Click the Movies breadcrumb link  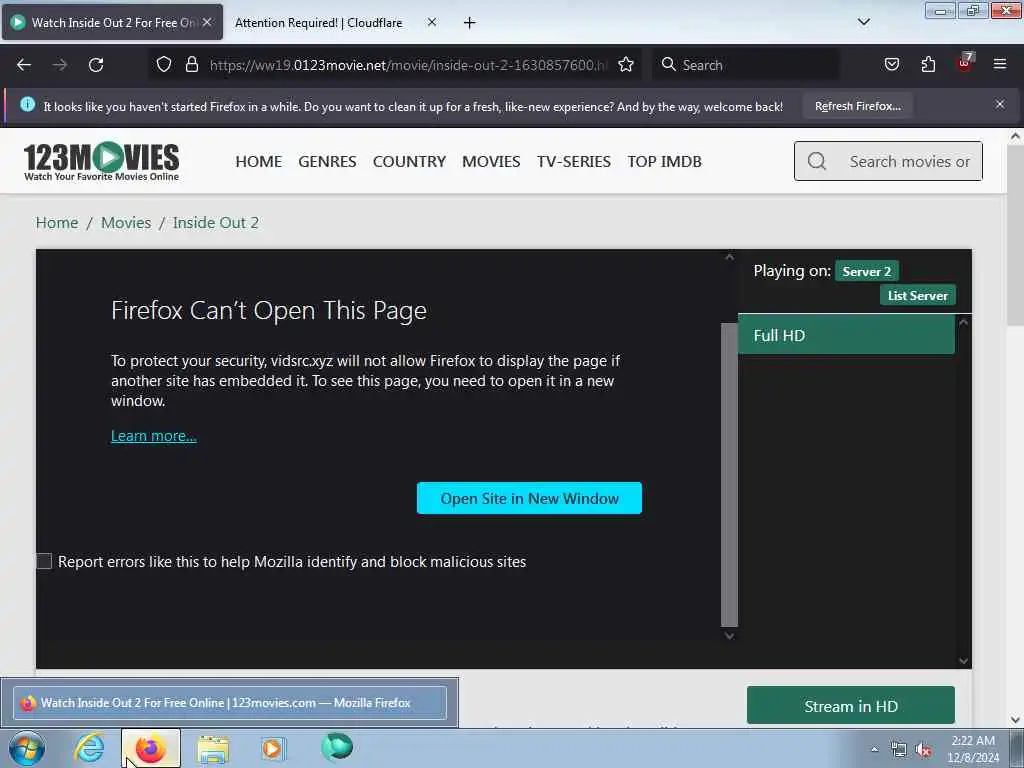pos(126,223)
